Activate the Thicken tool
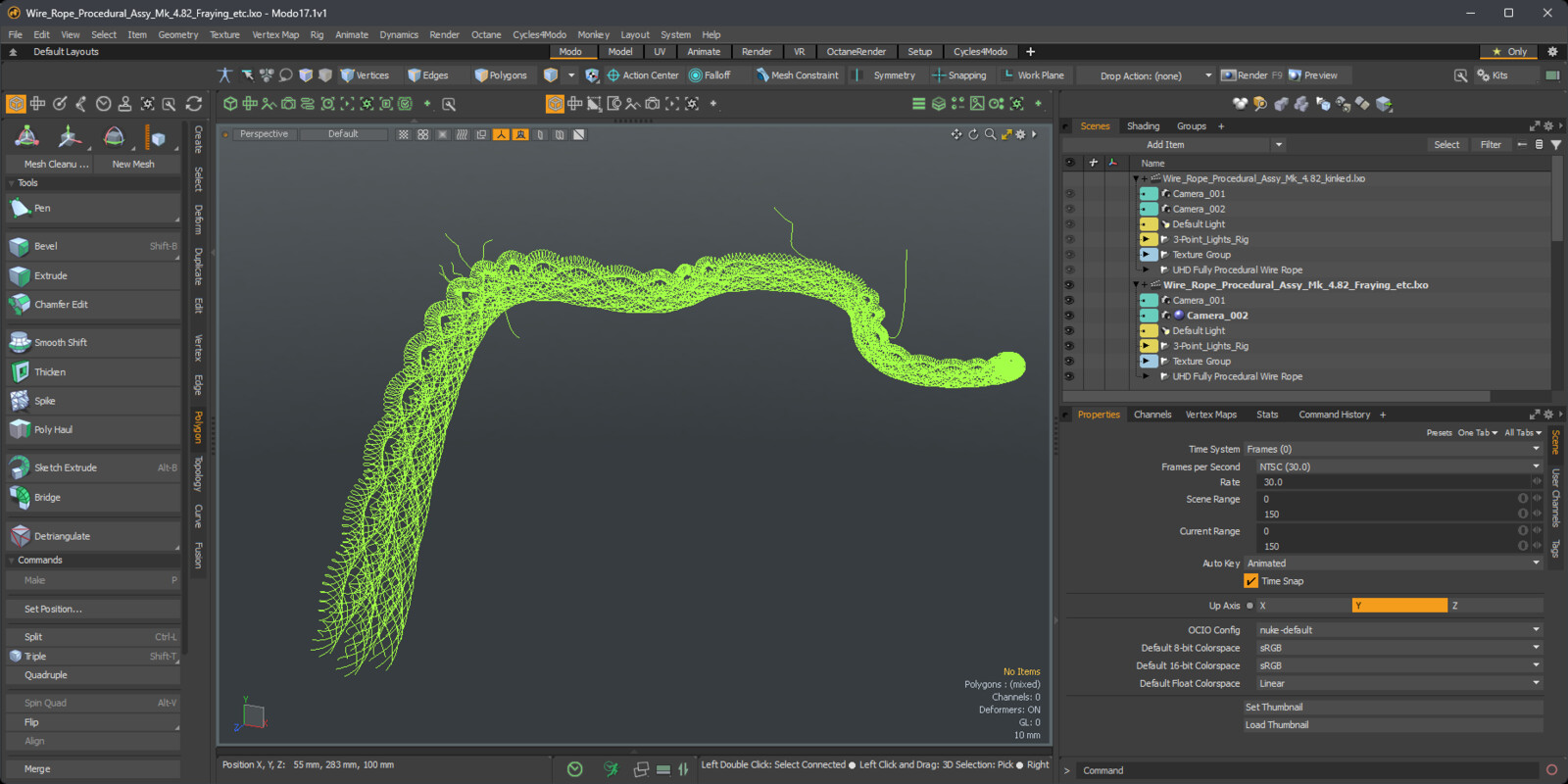The width and height of the screenshot is (1568, 784). [x=93, y=371]
